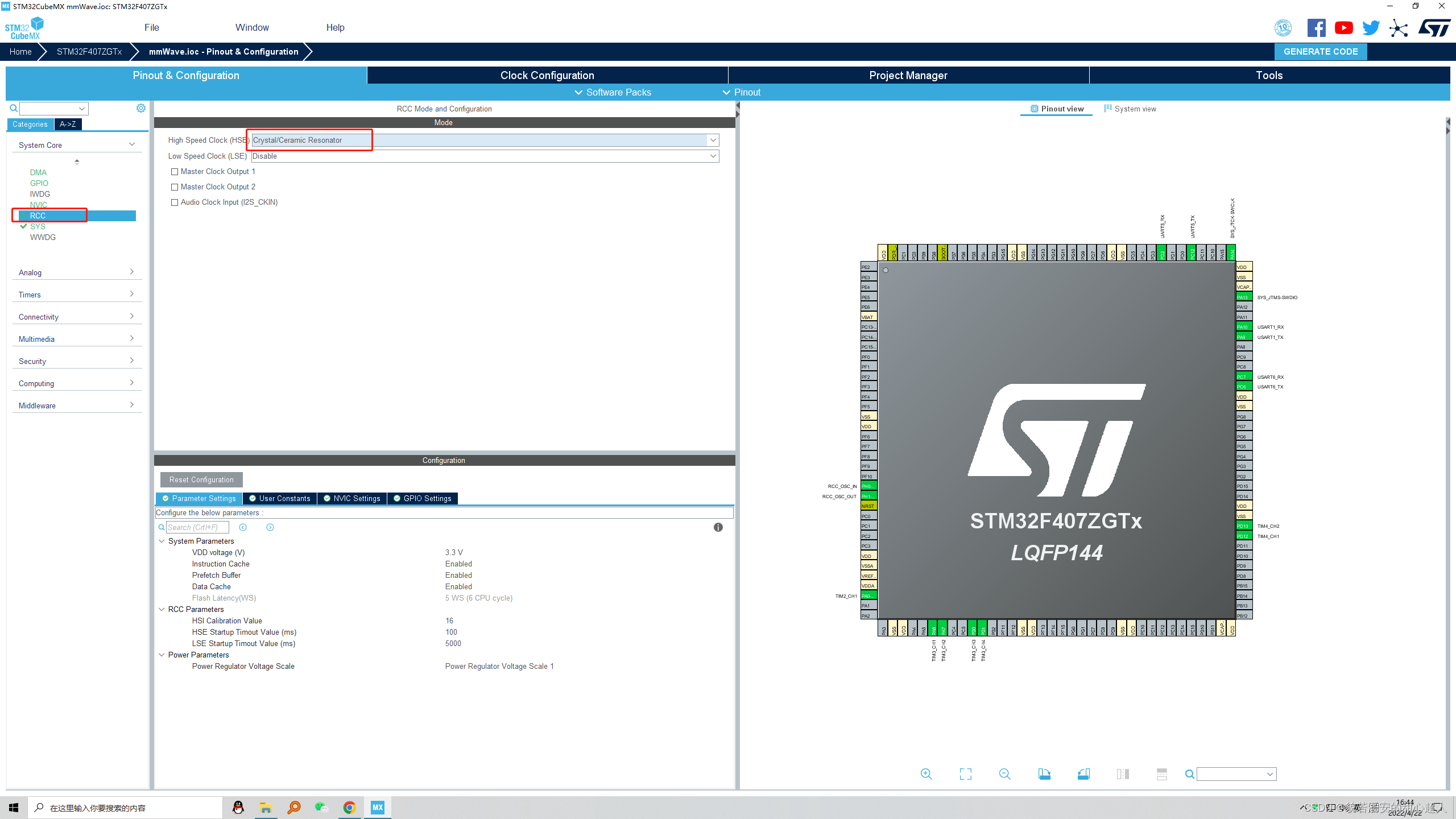Collapse System Parameters tree group
This screenshot has width=1456, height=819.
tap(162, 541)
